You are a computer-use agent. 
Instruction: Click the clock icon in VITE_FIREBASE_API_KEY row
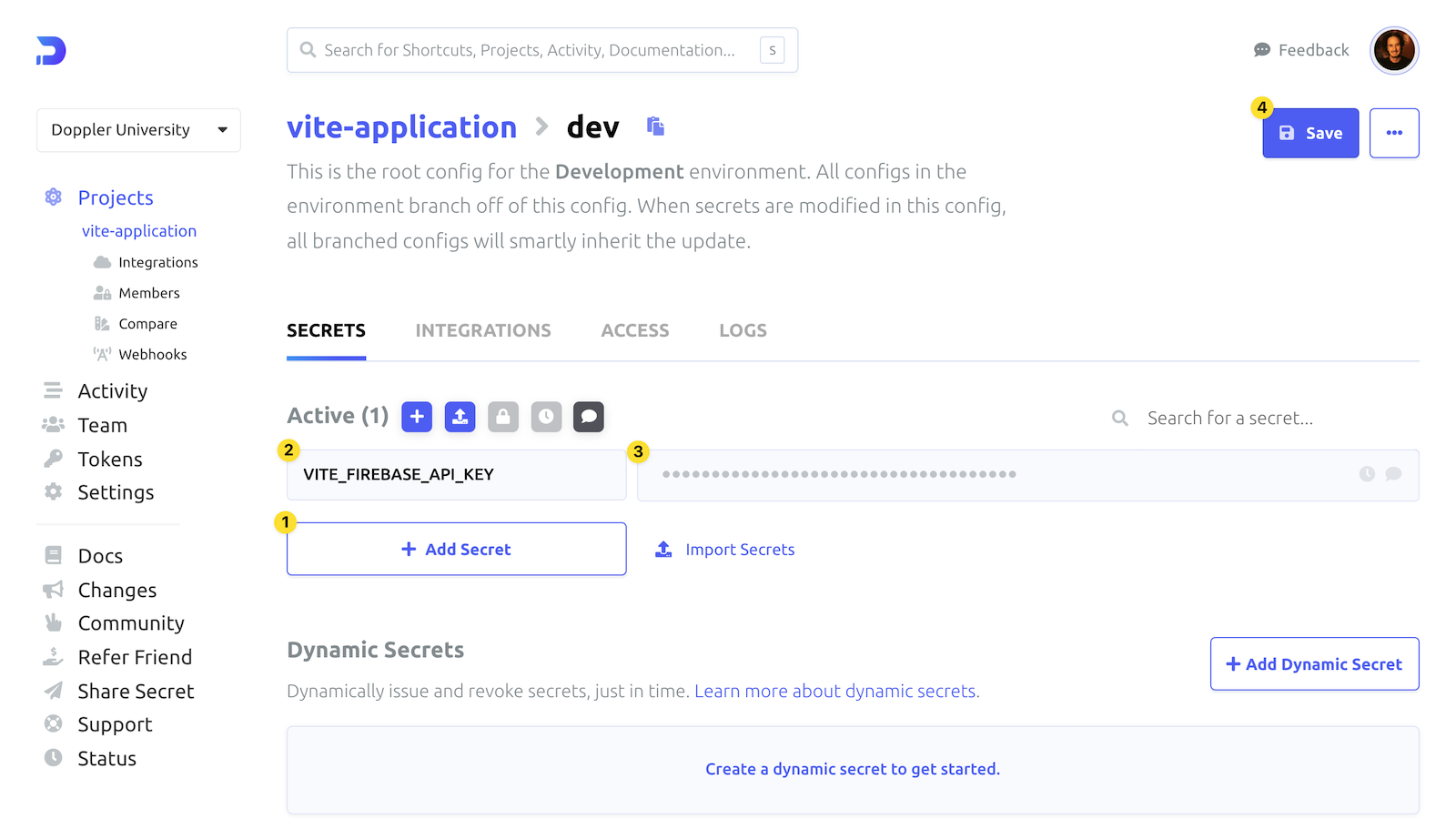(x=1367, y=474)
